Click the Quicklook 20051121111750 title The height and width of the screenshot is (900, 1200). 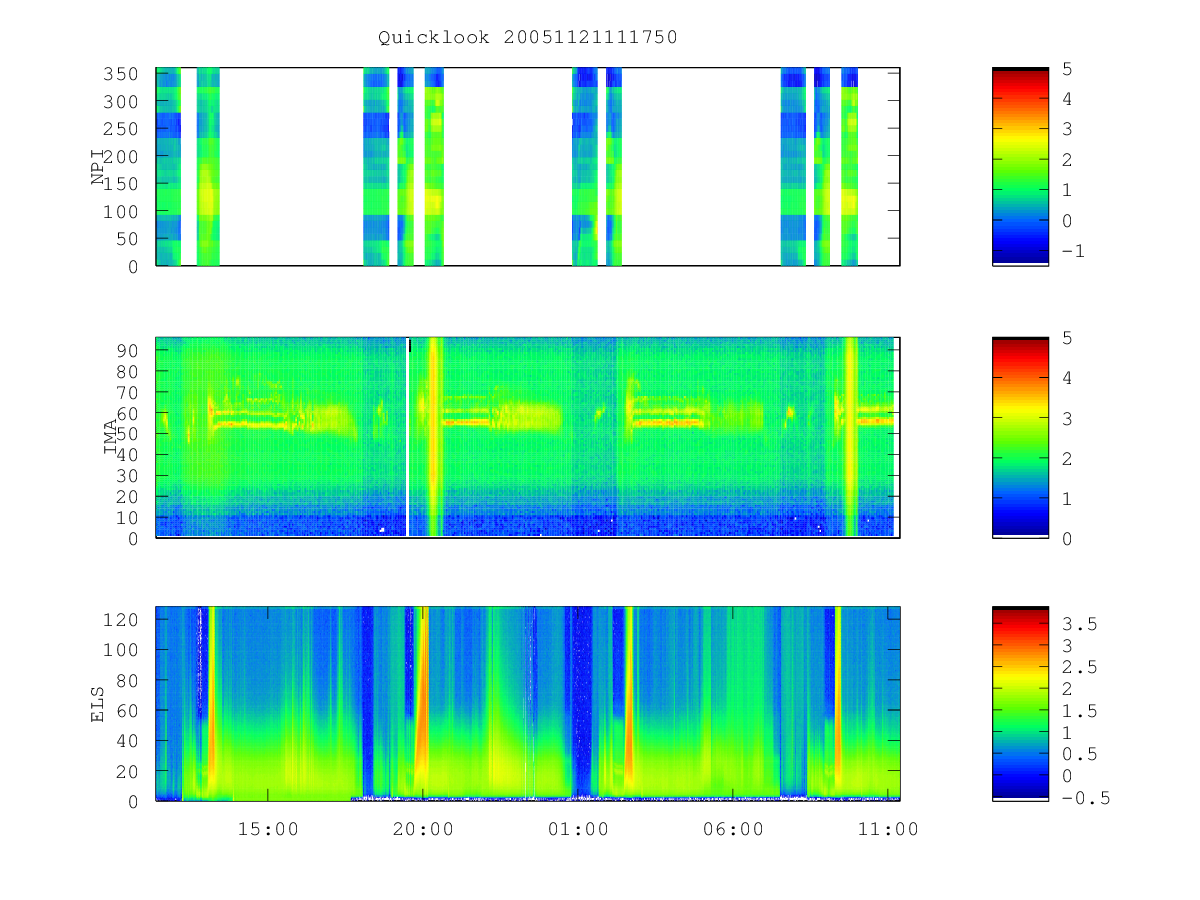[x=528, y=37]
